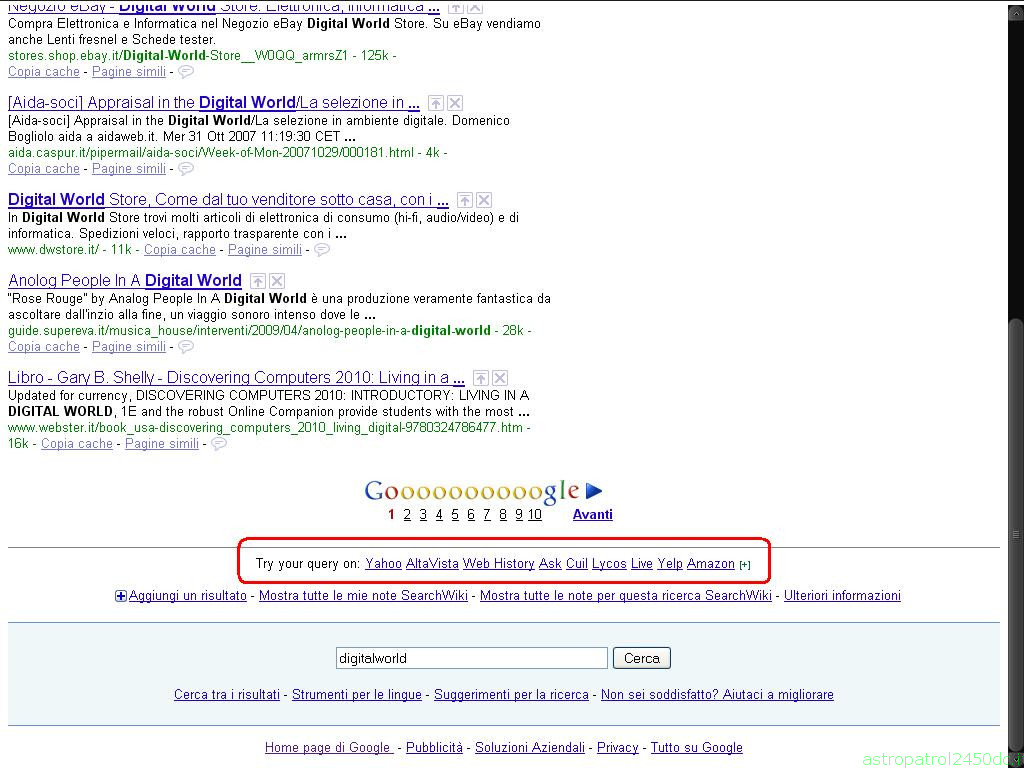The height and width of the screenshot is (768, 1024).
Task: Promote the Libro Gary B. Shelly result
Action: pyautogui.click(x=481, y=378)
